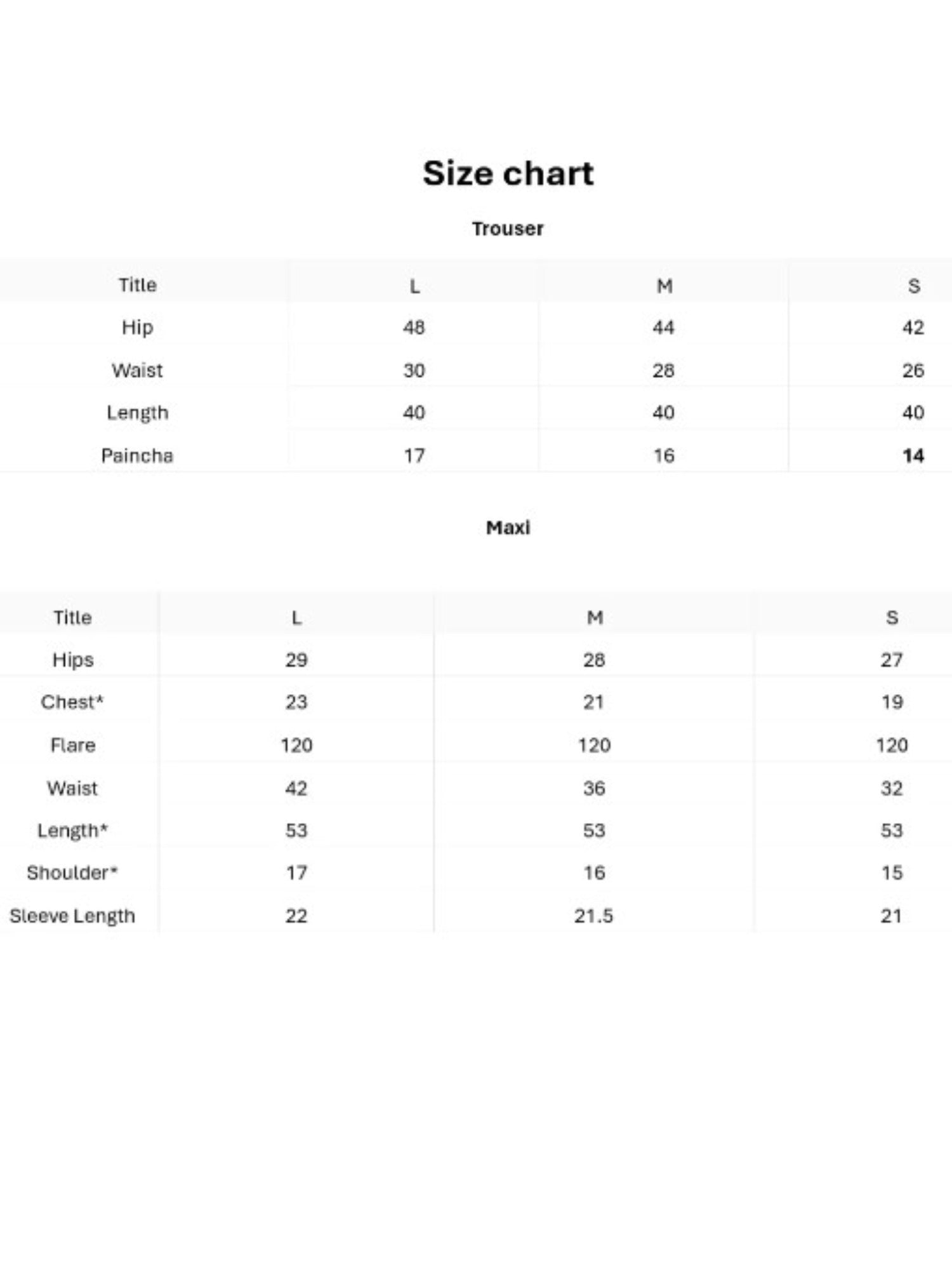This screenshot has height=1270, width=952.
Task: Select Sleeve Length M value 21.5
Action: click(594, 916)
